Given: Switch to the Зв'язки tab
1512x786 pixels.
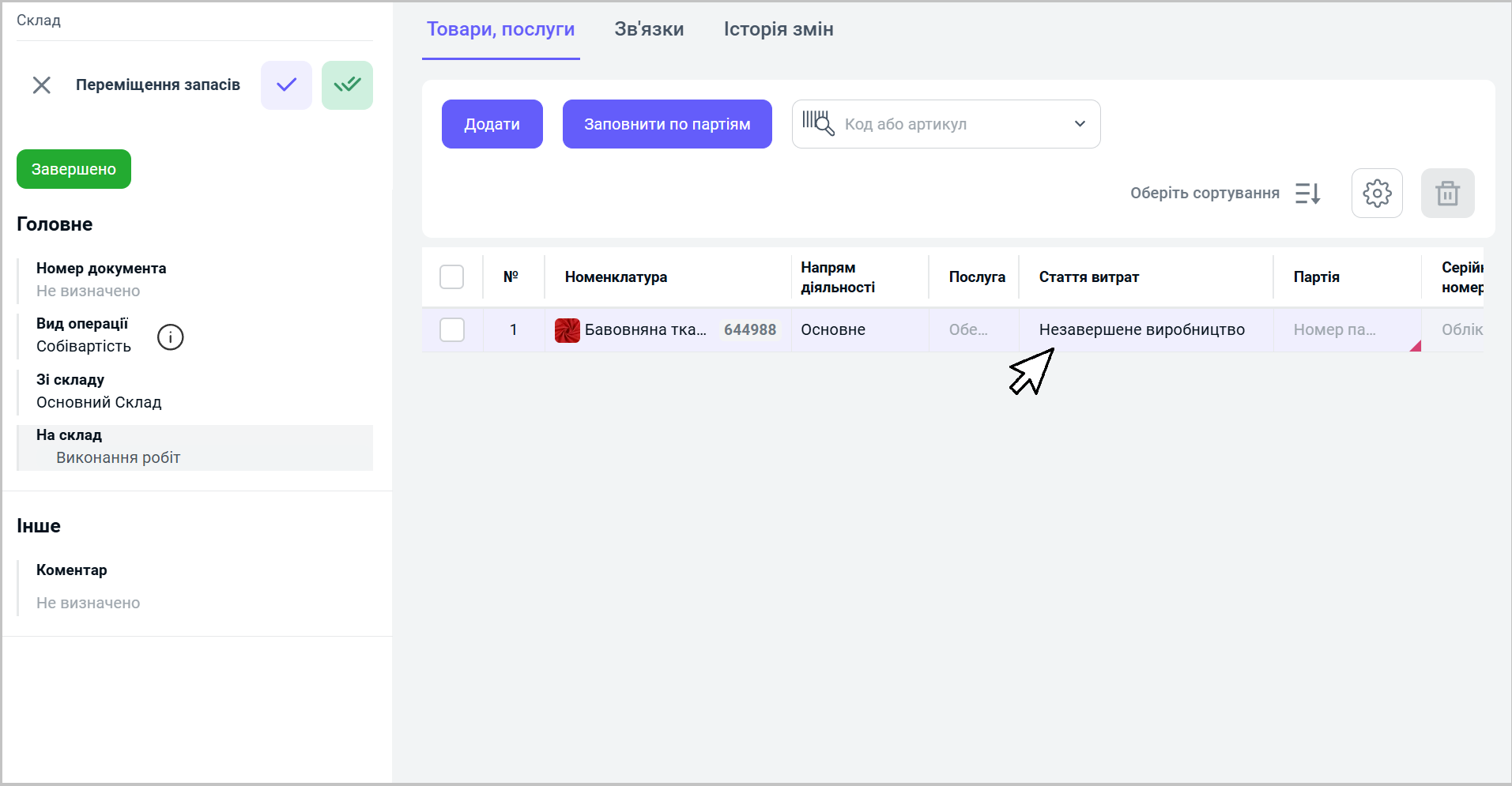Looking at the screenshot, I should coord(649,30).
